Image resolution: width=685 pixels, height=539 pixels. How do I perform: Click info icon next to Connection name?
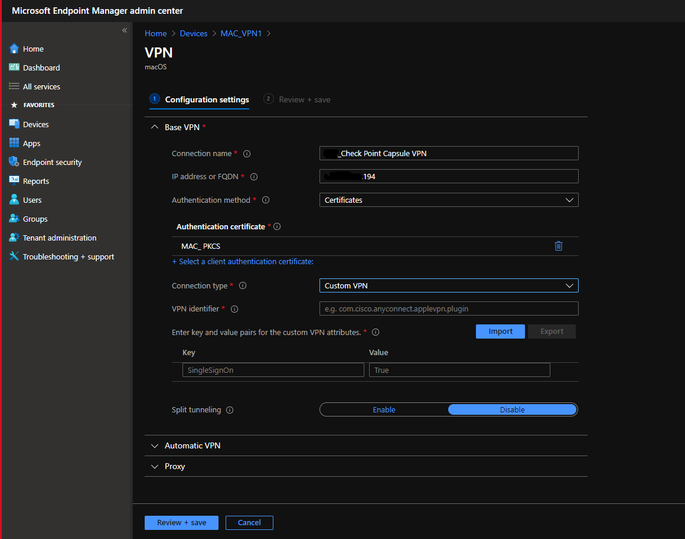(247, 154)
